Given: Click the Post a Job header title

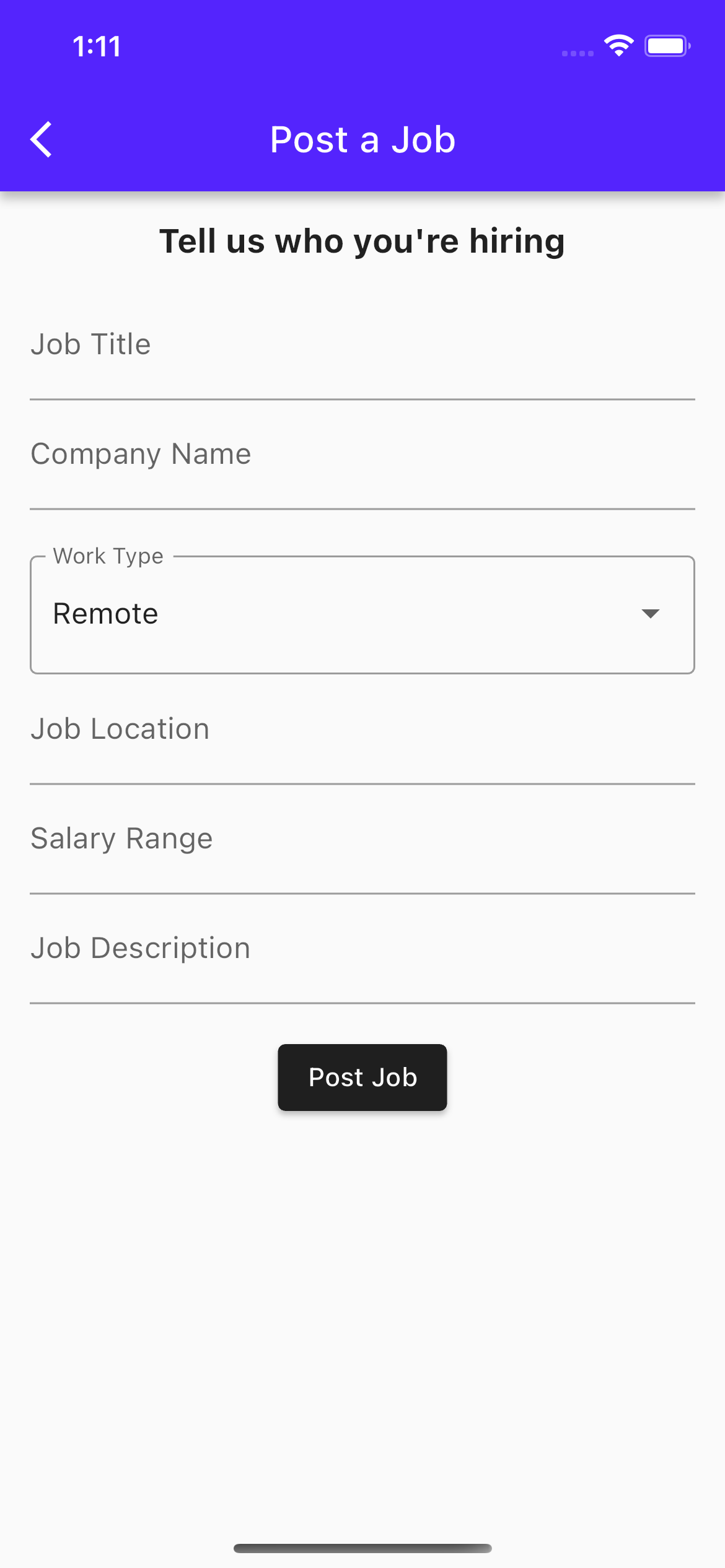Looking at the screenshot, I should (362, 139).
